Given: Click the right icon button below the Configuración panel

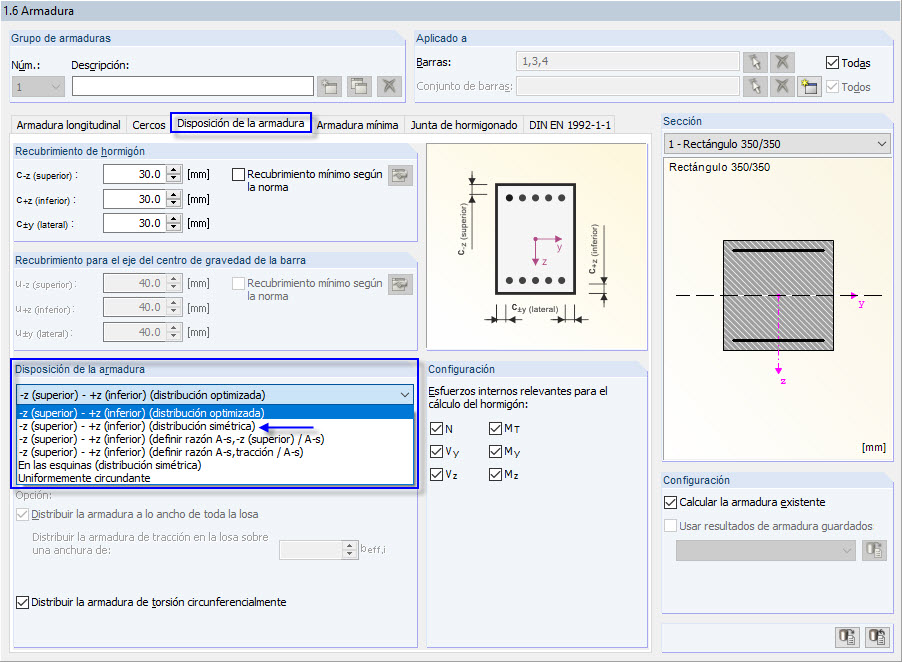Looking at the screenshot, I should 878,637.
